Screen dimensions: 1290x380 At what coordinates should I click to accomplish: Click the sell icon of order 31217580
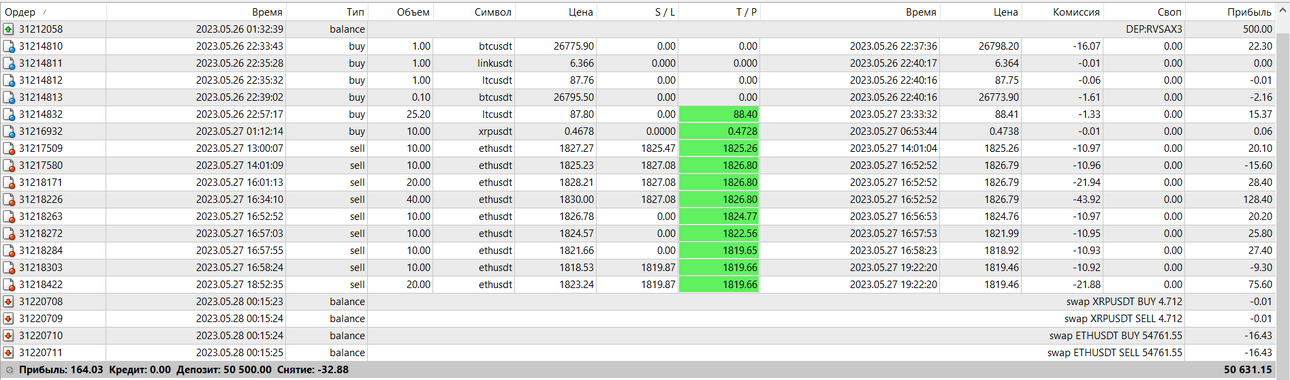tap(9, 165)
